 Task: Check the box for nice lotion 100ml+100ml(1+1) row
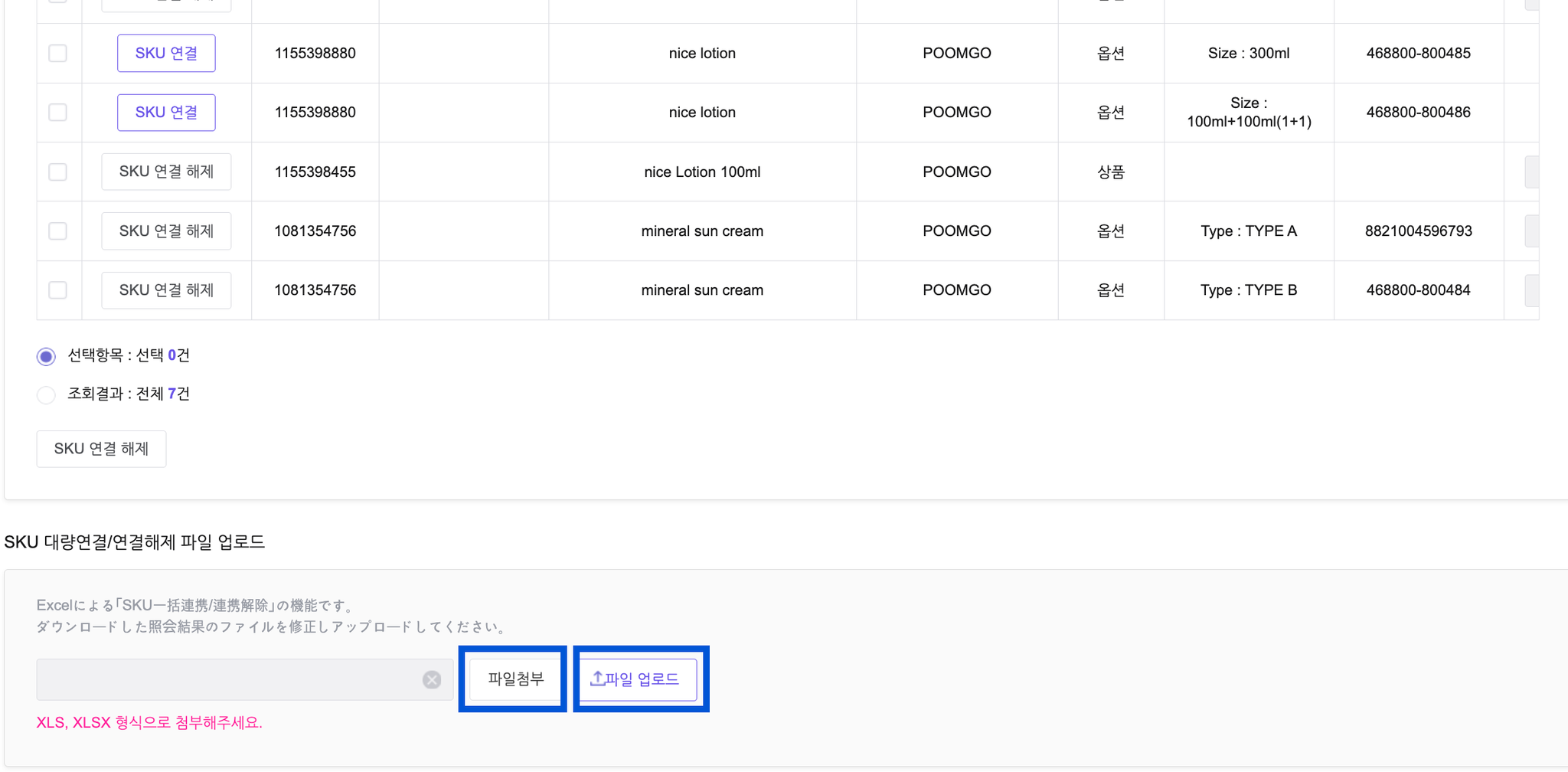(57, 113)
